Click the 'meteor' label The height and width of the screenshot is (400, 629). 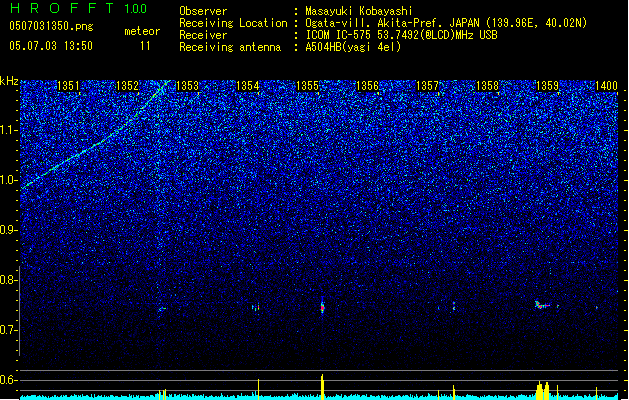point(142,31)
